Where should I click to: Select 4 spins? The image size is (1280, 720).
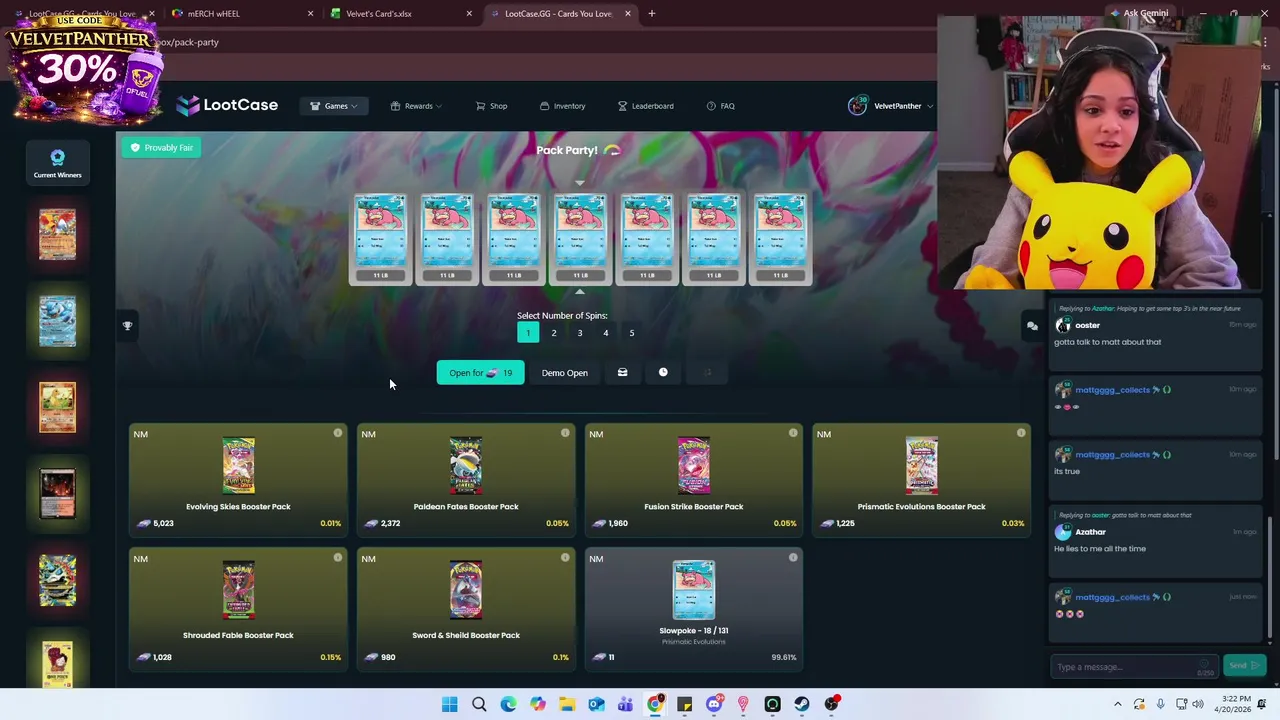(606, 333)
